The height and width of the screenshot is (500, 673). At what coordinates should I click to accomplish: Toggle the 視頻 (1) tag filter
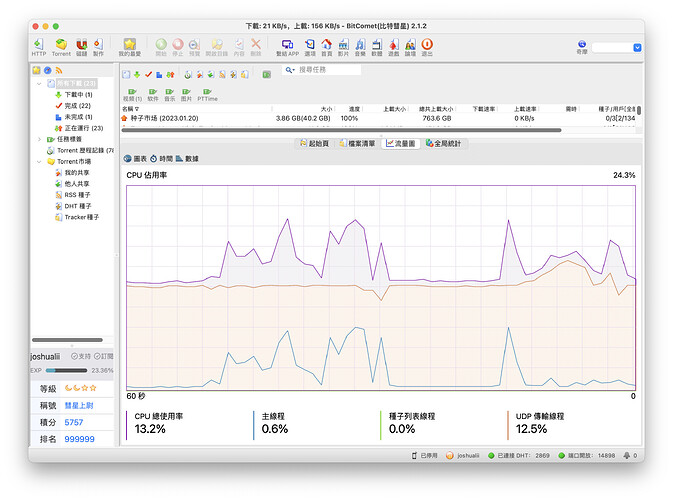(x=133, y=95)
